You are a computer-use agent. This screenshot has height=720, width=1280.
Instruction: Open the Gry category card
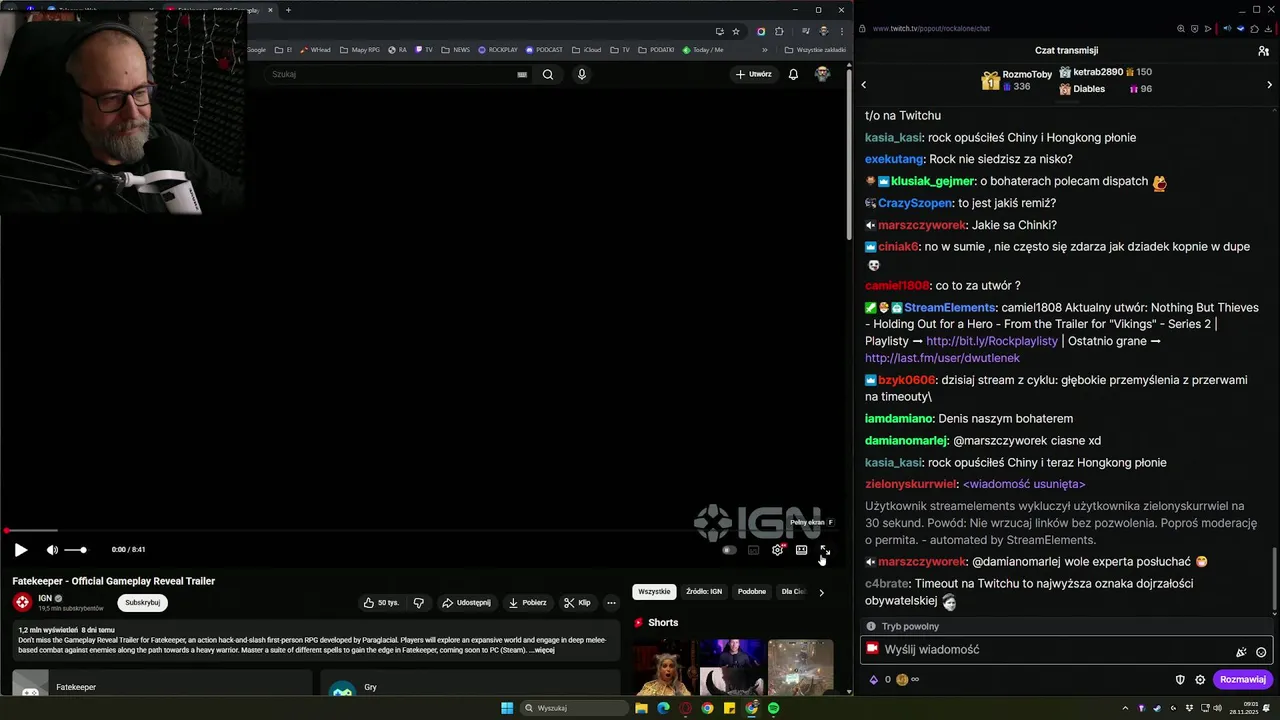click(470, 683)
